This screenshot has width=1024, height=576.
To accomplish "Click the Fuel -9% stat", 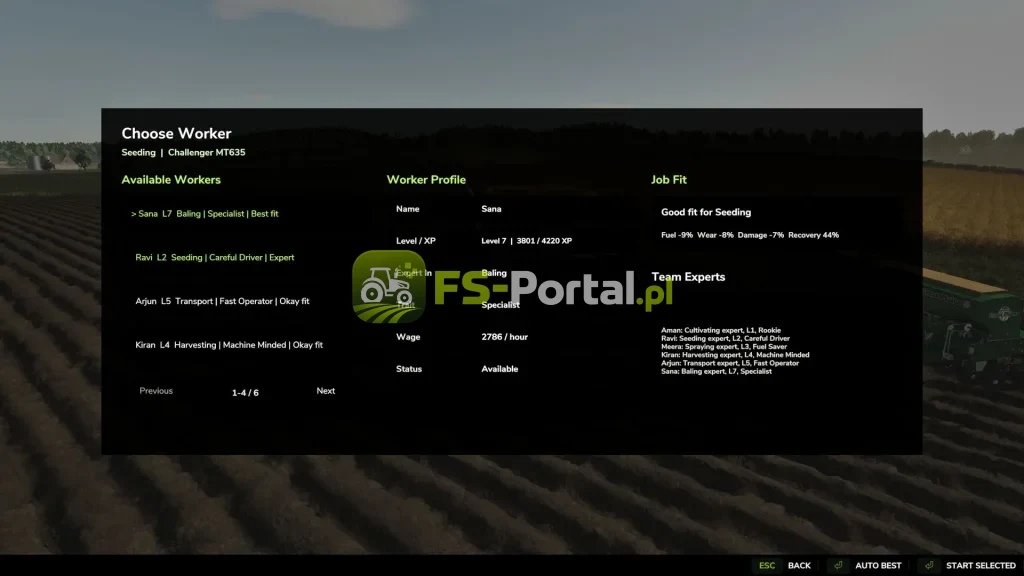I will point(677,235).
